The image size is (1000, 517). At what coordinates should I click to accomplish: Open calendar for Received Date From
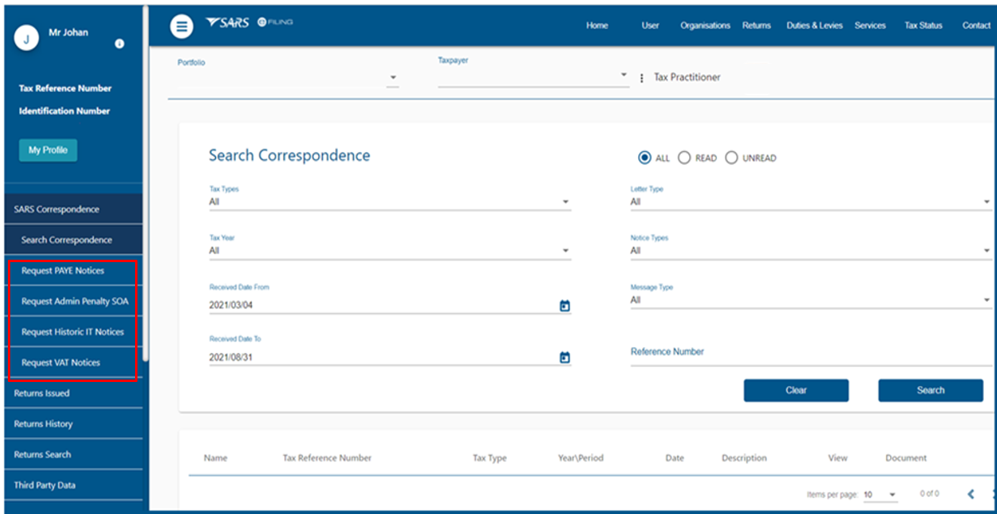click(564, 306)
